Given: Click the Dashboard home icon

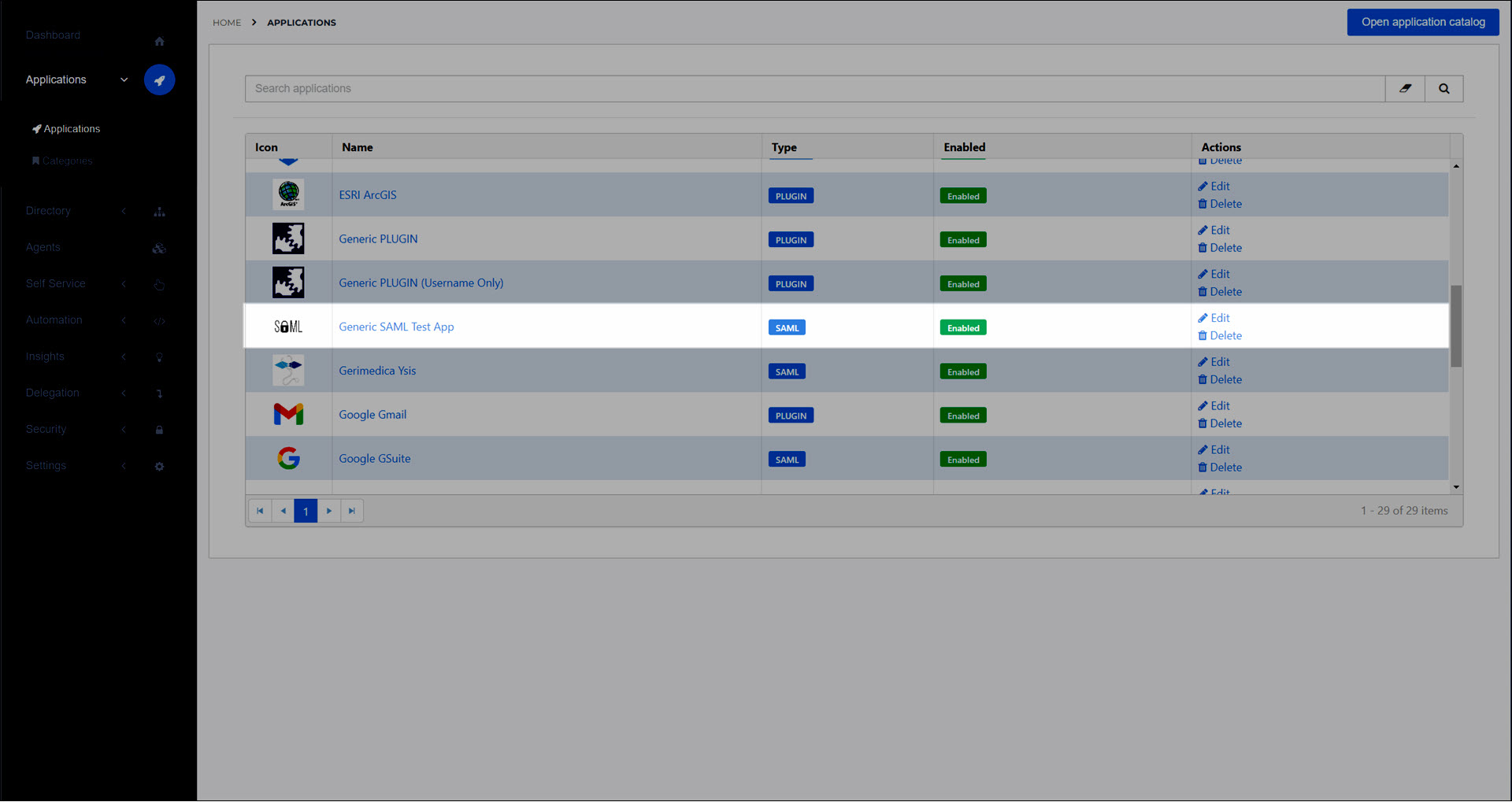Looking at the screenshot, I should [159, 41].
